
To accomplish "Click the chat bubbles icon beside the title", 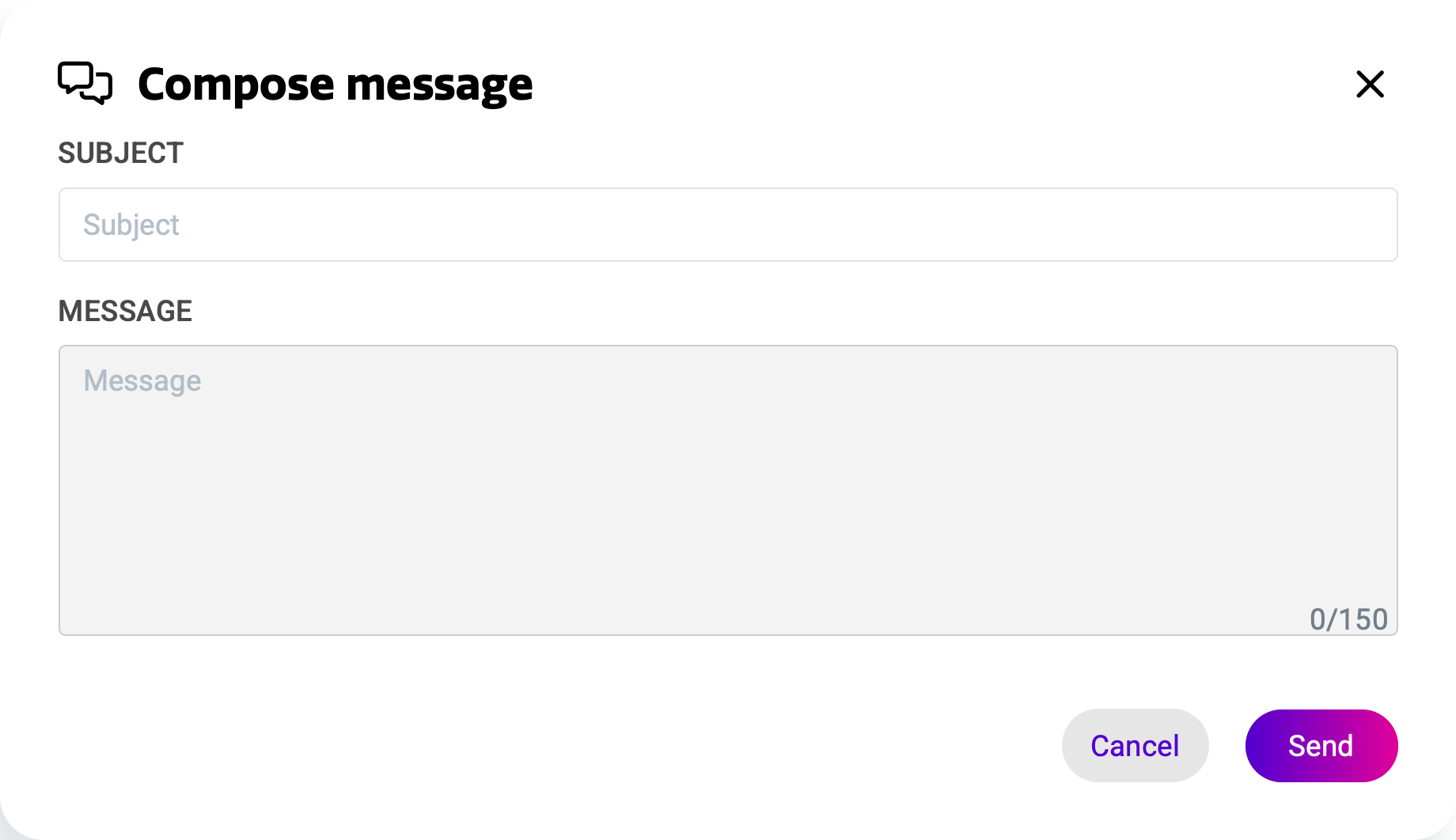I will pos(85,83).
